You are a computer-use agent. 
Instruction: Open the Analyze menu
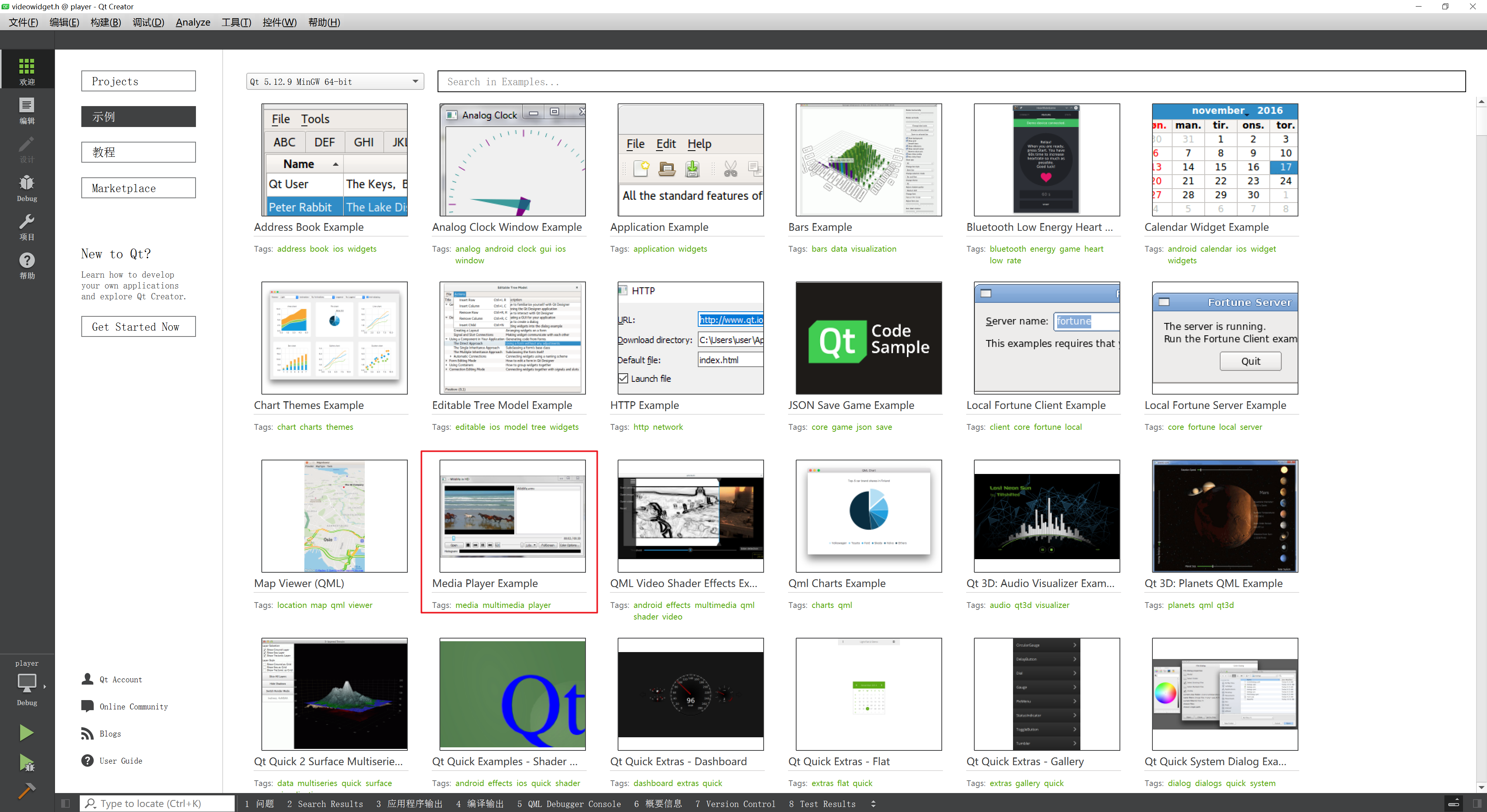point(193,22)
